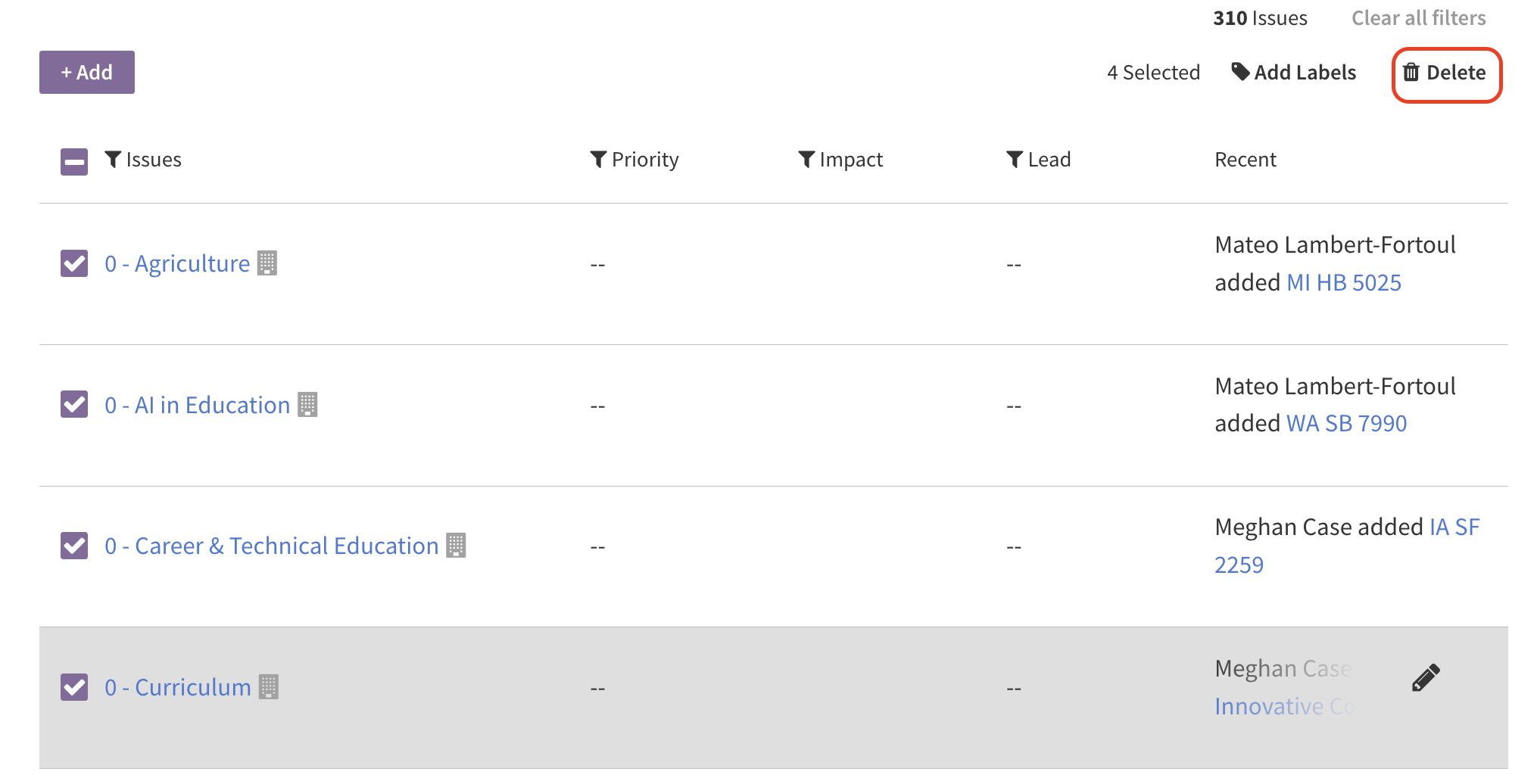This screenshot has height=784, width=1537.
Task: Uncheck the AI in Education checkbox
Action: pyautogui.click(x=74, y=405)
